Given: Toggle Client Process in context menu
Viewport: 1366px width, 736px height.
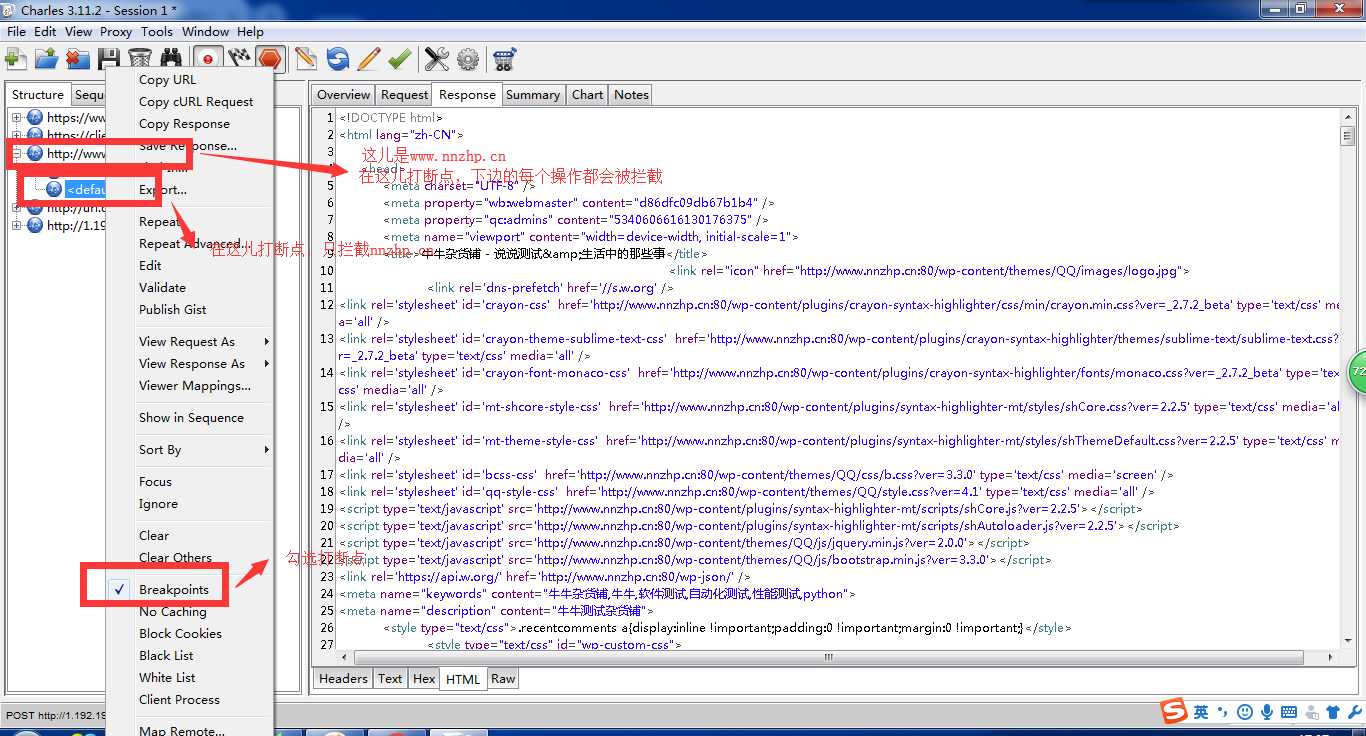Looking at the screenshot, I should point(179,699).
